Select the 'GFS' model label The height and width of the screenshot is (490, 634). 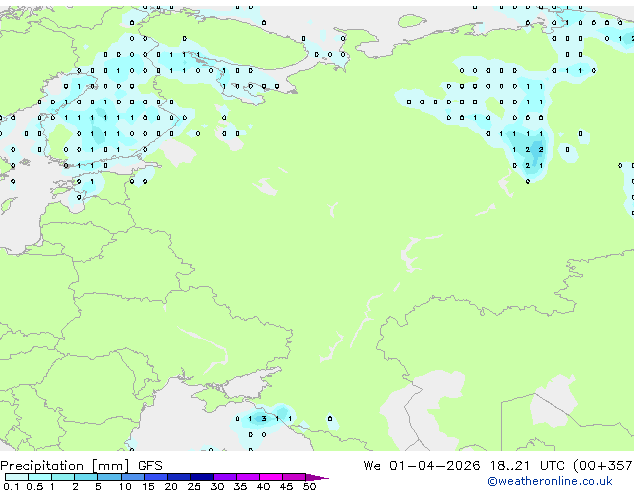click(150, 466)
